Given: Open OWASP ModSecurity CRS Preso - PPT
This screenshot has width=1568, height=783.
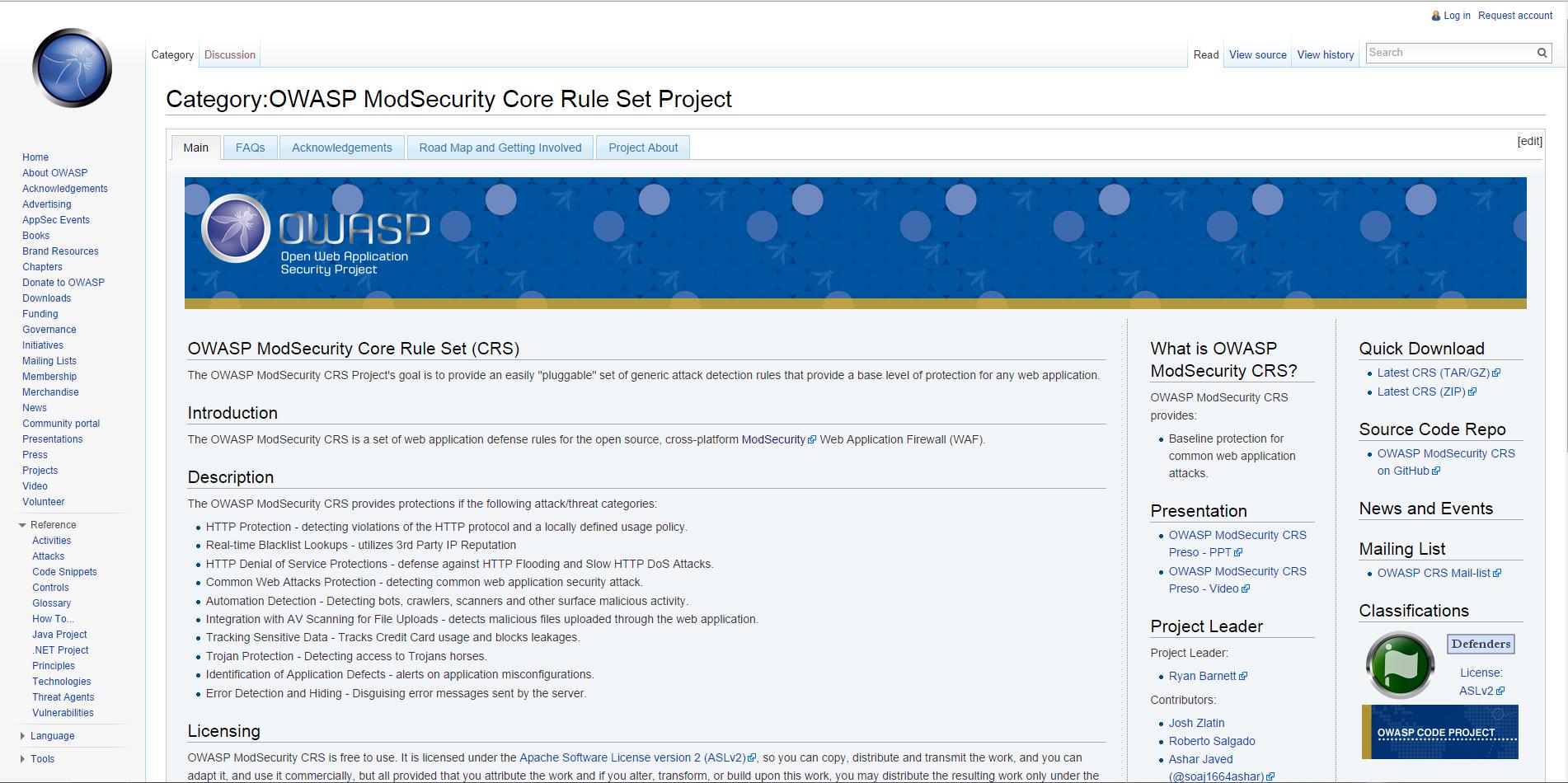Looking at the screenshot, I should point(1237,543).
